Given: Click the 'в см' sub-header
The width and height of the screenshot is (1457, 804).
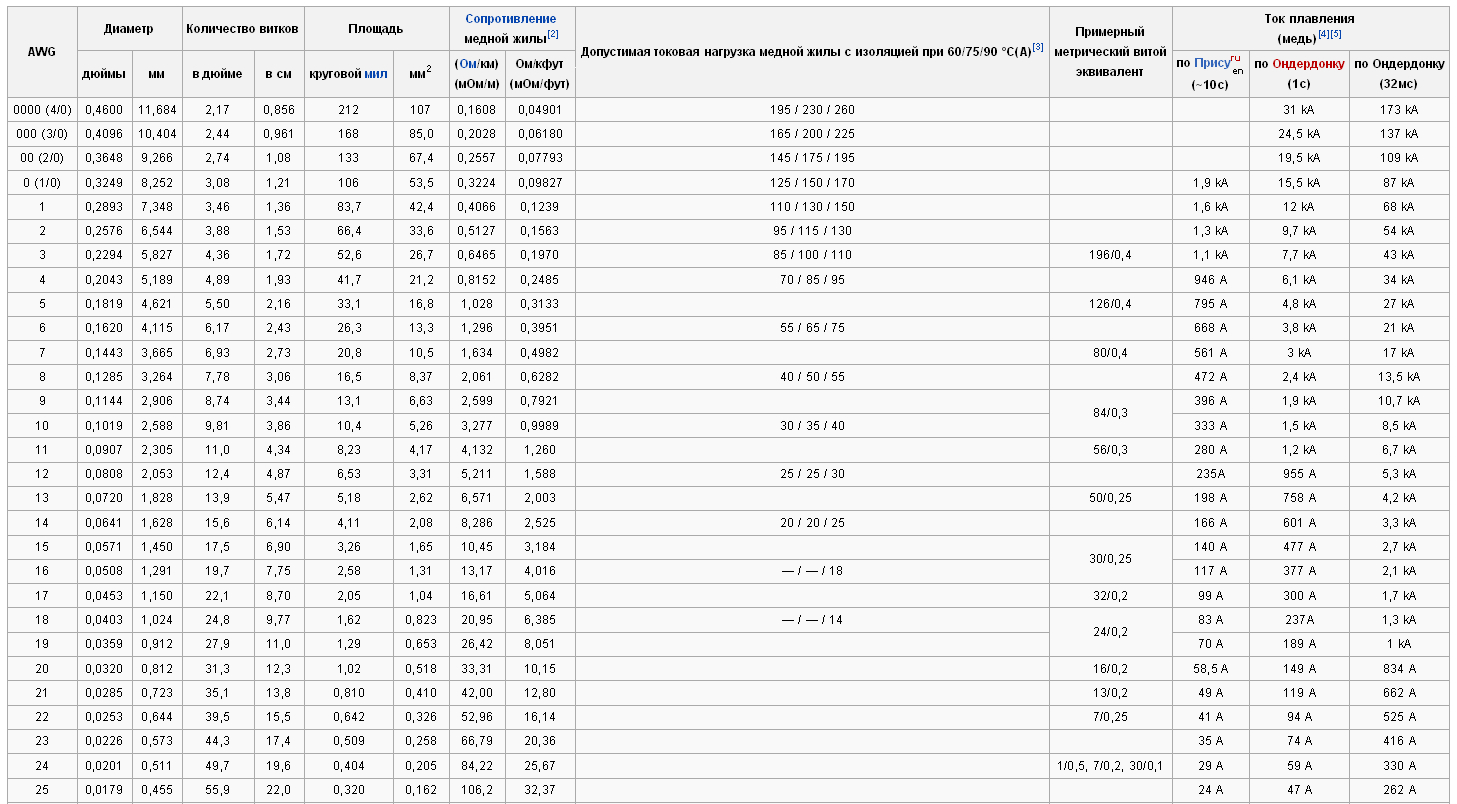Looking at the screenshot, I should click(x=279, y=74).
